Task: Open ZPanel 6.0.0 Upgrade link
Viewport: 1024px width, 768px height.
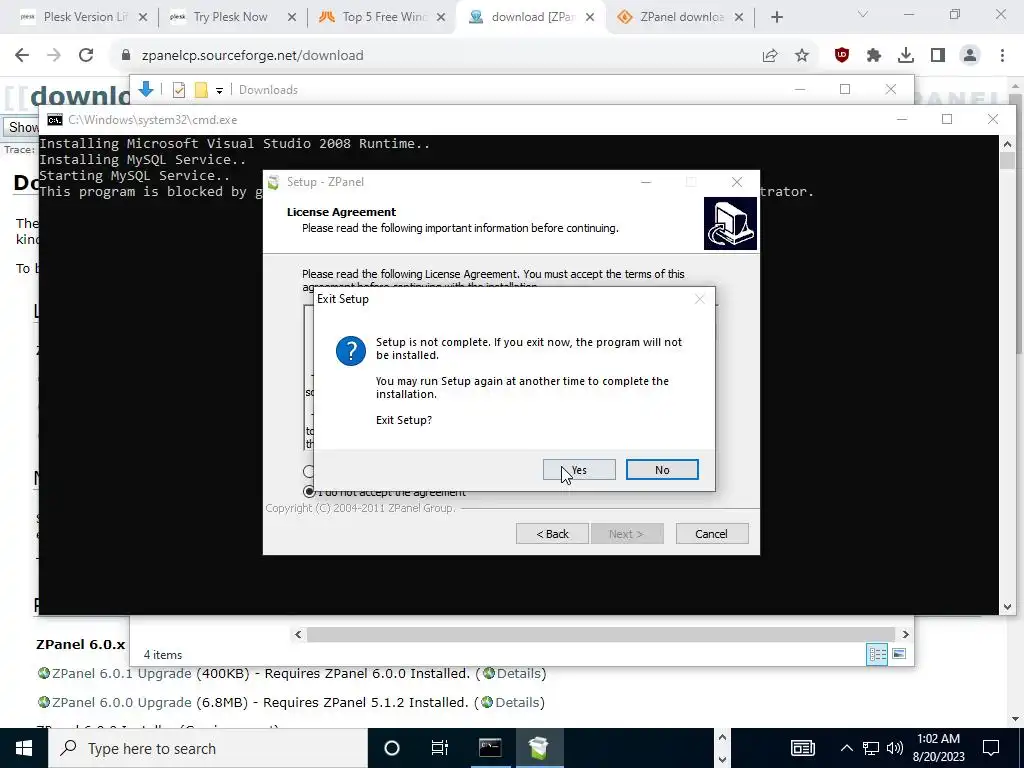Action: point(121,703)
